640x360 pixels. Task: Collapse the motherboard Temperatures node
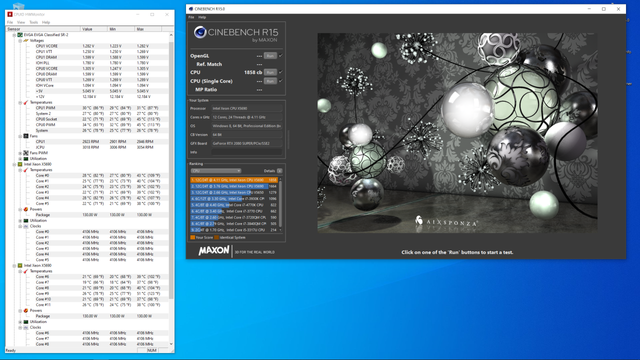(x=20, y=102)
